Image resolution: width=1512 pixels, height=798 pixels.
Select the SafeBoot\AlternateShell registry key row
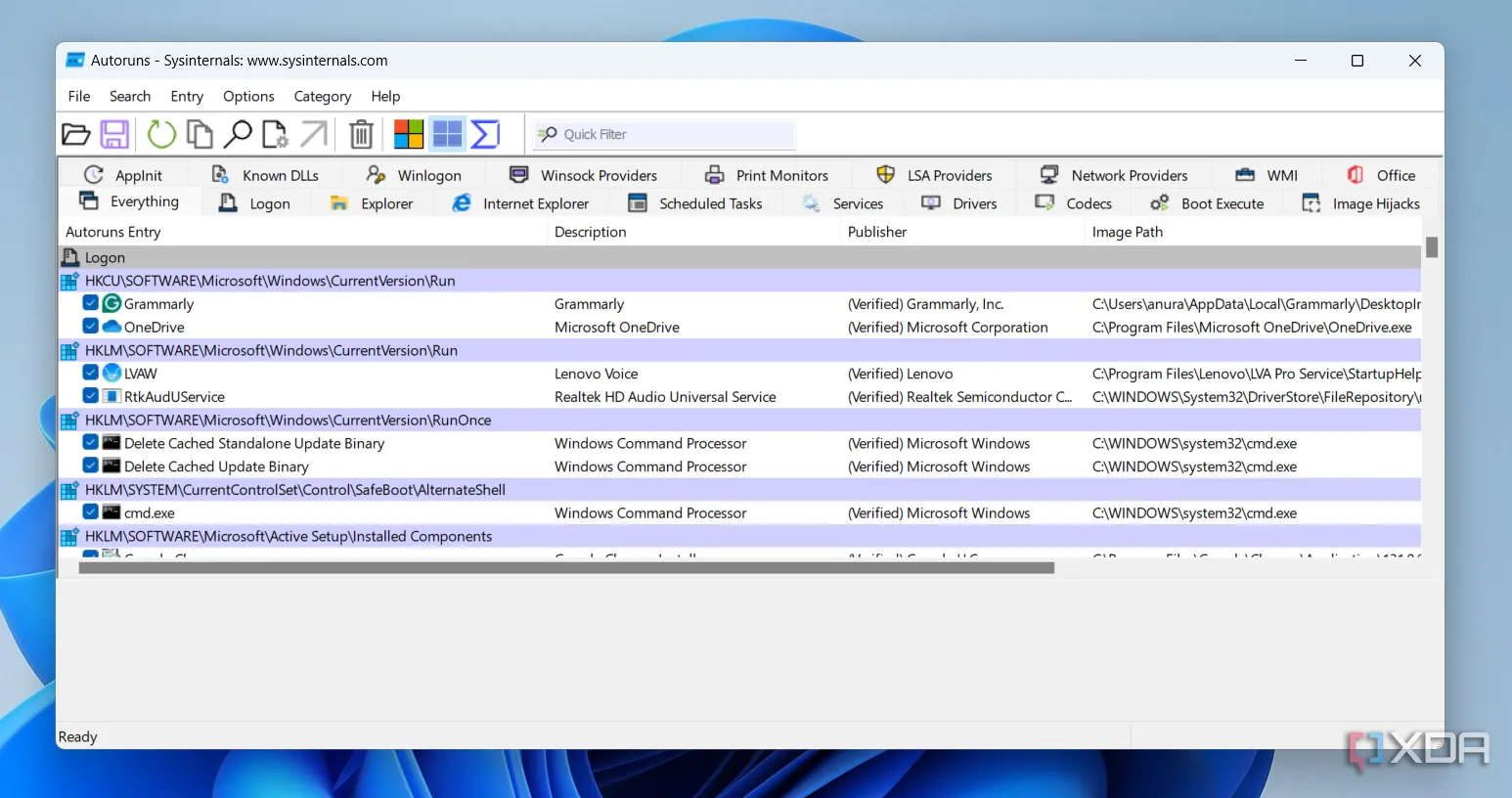point(739,489)
